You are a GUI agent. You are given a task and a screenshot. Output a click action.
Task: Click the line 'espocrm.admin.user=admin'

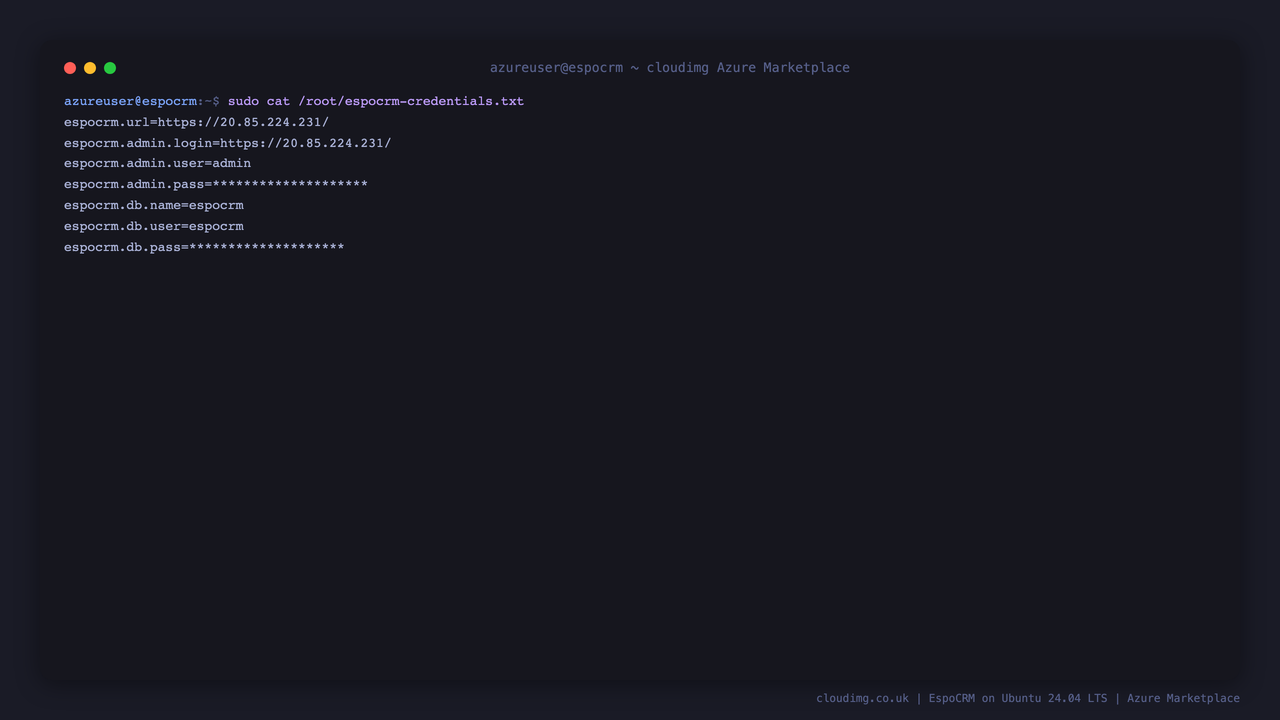(x=157, y=163)
